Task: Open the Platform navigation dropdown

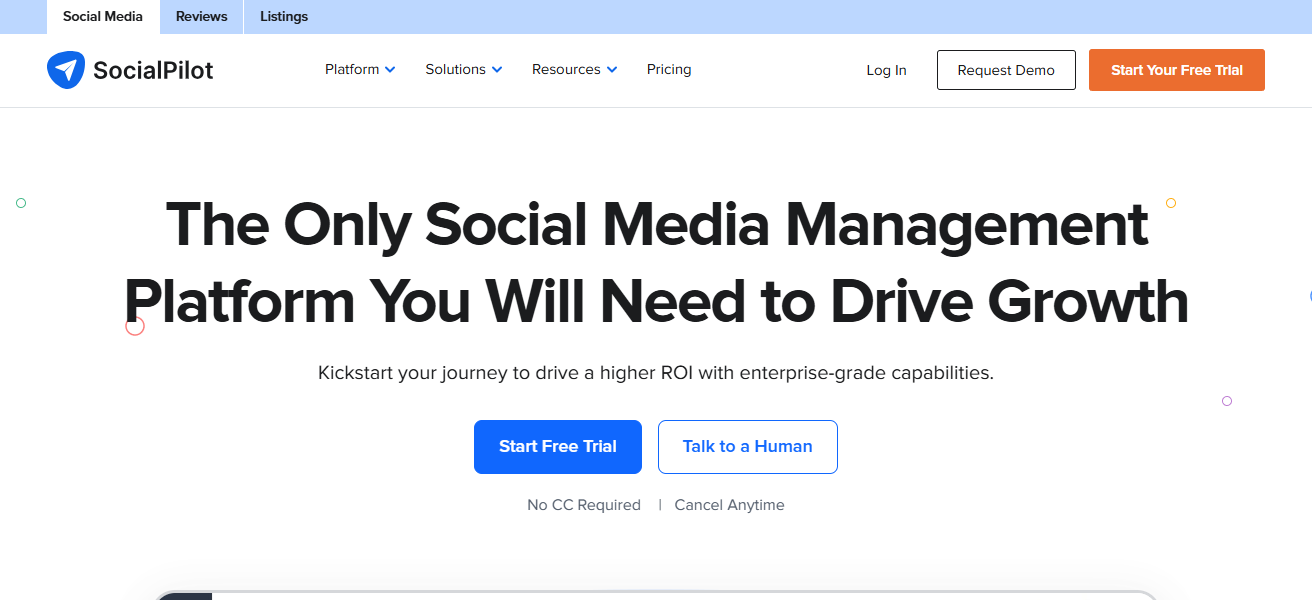Action: click(352, 69)
